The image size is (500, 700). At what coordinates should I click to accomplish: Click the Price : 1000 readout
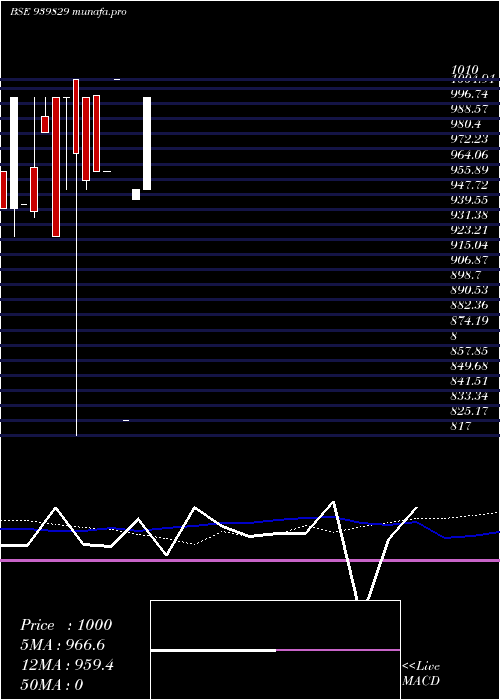pyautogui.click(x=66, y=625)
